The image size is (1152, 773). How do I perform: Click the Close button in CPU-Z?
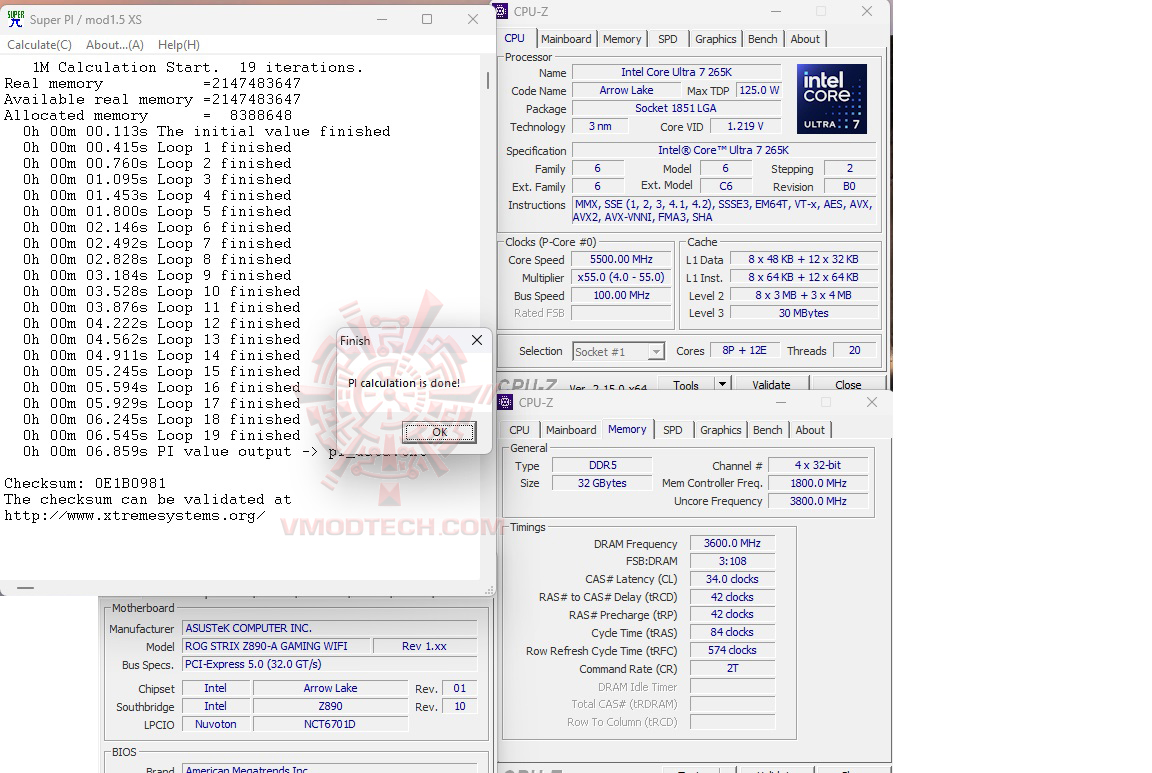tap(848, 383)
